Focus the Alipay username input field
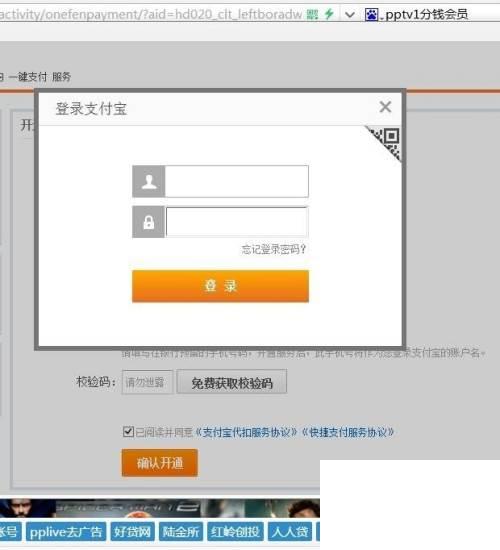500x550 pixels. (237, 181)
